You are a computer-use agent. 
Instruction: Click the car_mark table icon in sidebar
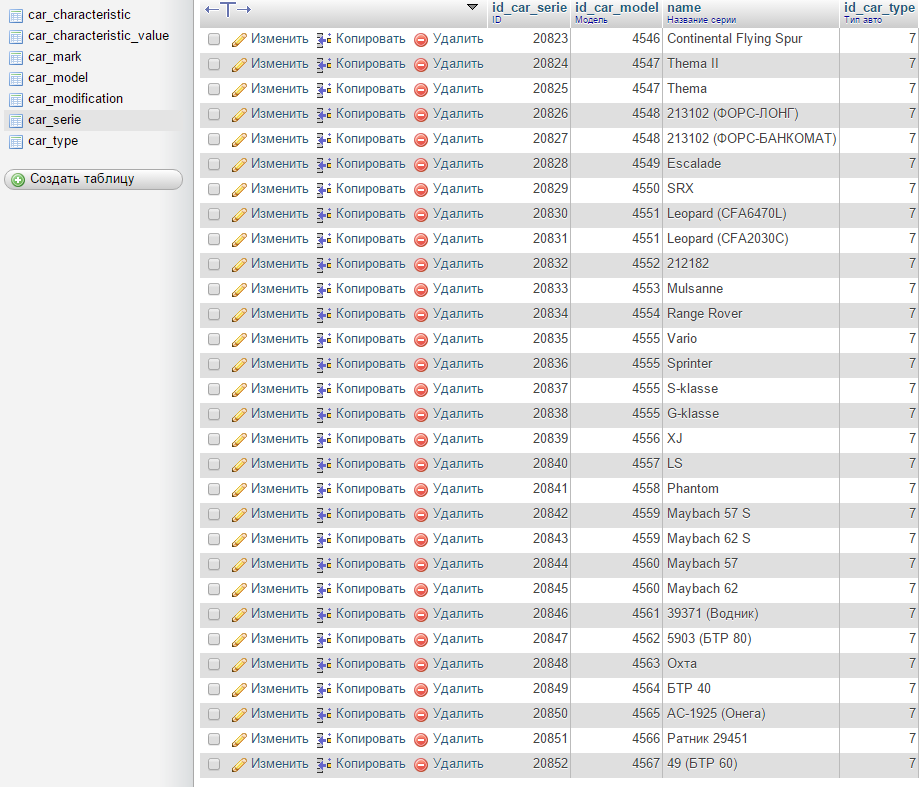[x=16, y=58]
